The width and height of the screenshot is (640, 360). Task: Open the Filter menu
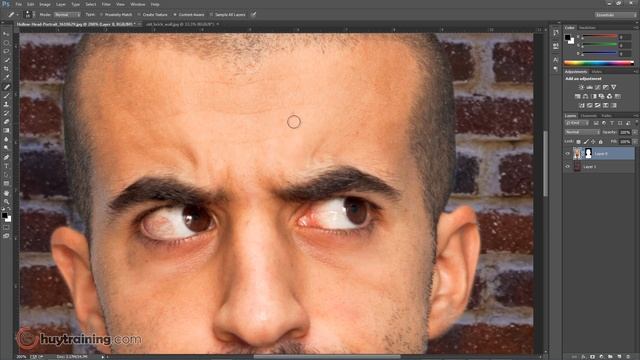(x=106, y=4)
